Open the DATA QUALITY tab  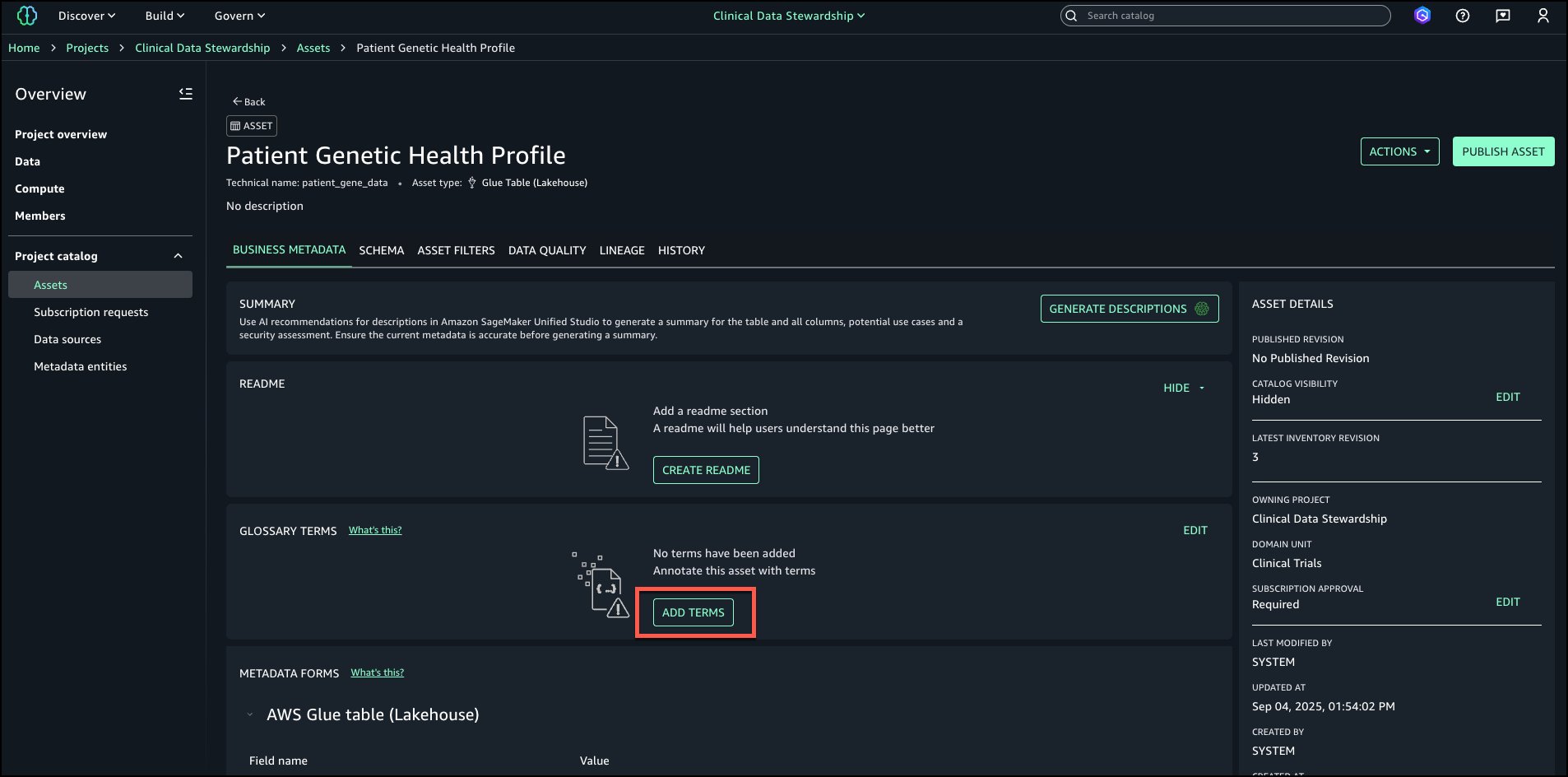click(547, 250)
